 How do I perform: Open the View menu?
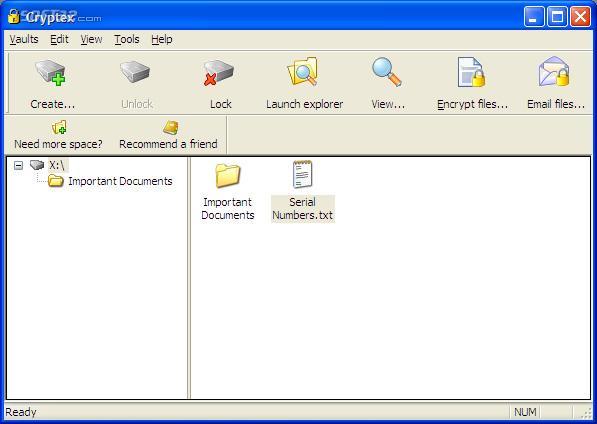pos(91,39)
